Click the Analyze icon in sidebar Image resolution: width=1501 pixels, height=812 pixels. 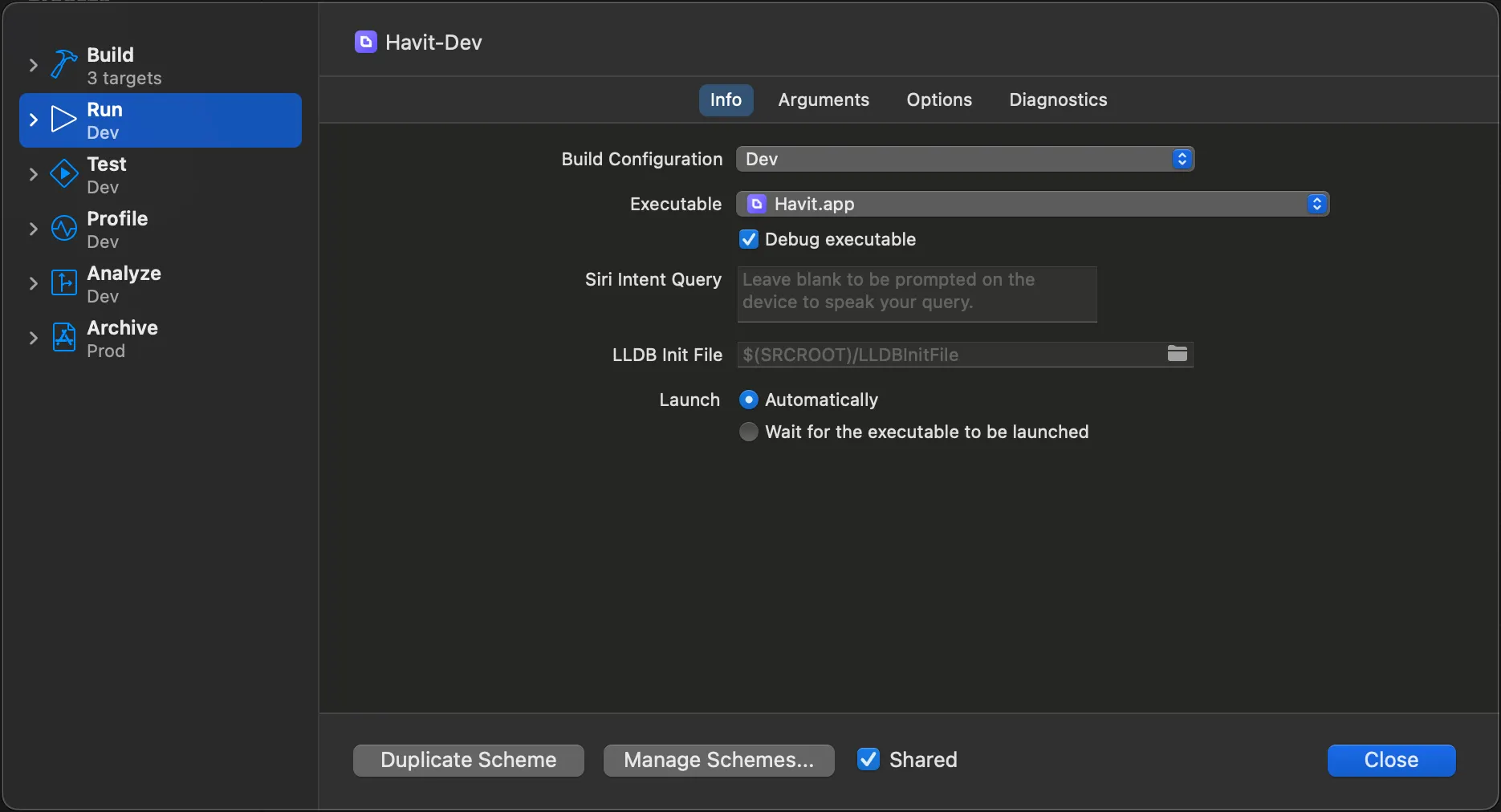click(x=63, y=283)
